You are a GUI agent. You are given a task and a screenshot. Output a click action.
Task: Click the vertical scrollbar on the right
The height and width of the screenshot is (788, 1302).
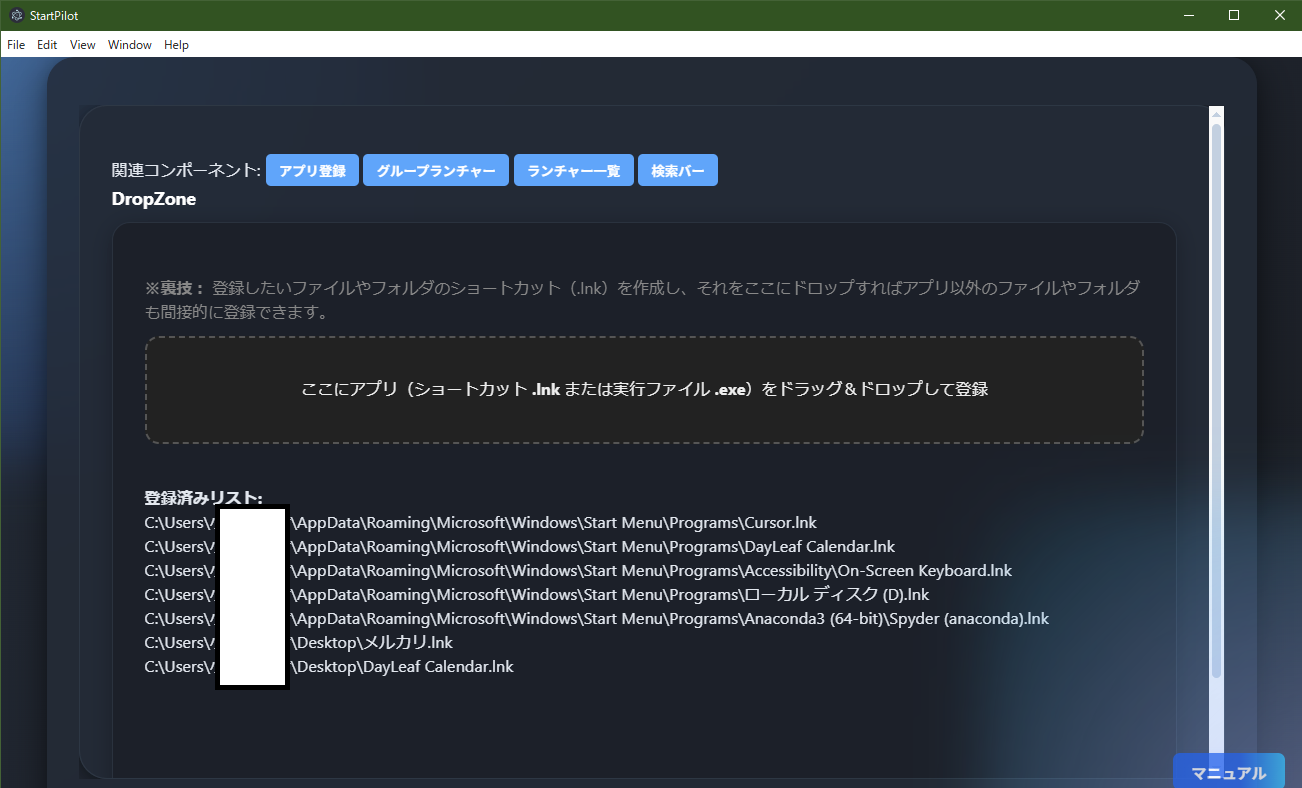(x=1216, y=400)
